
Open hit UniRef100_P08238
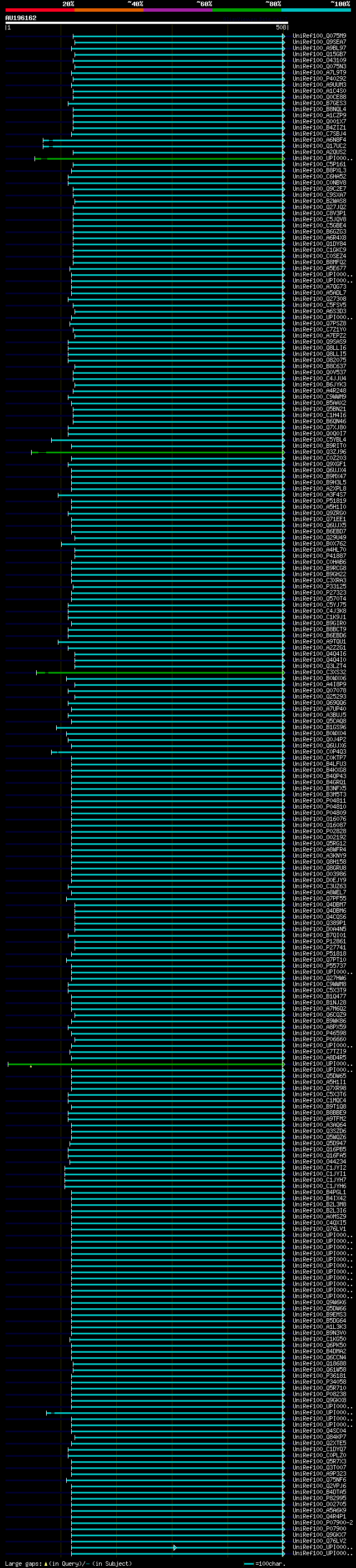319,1394
